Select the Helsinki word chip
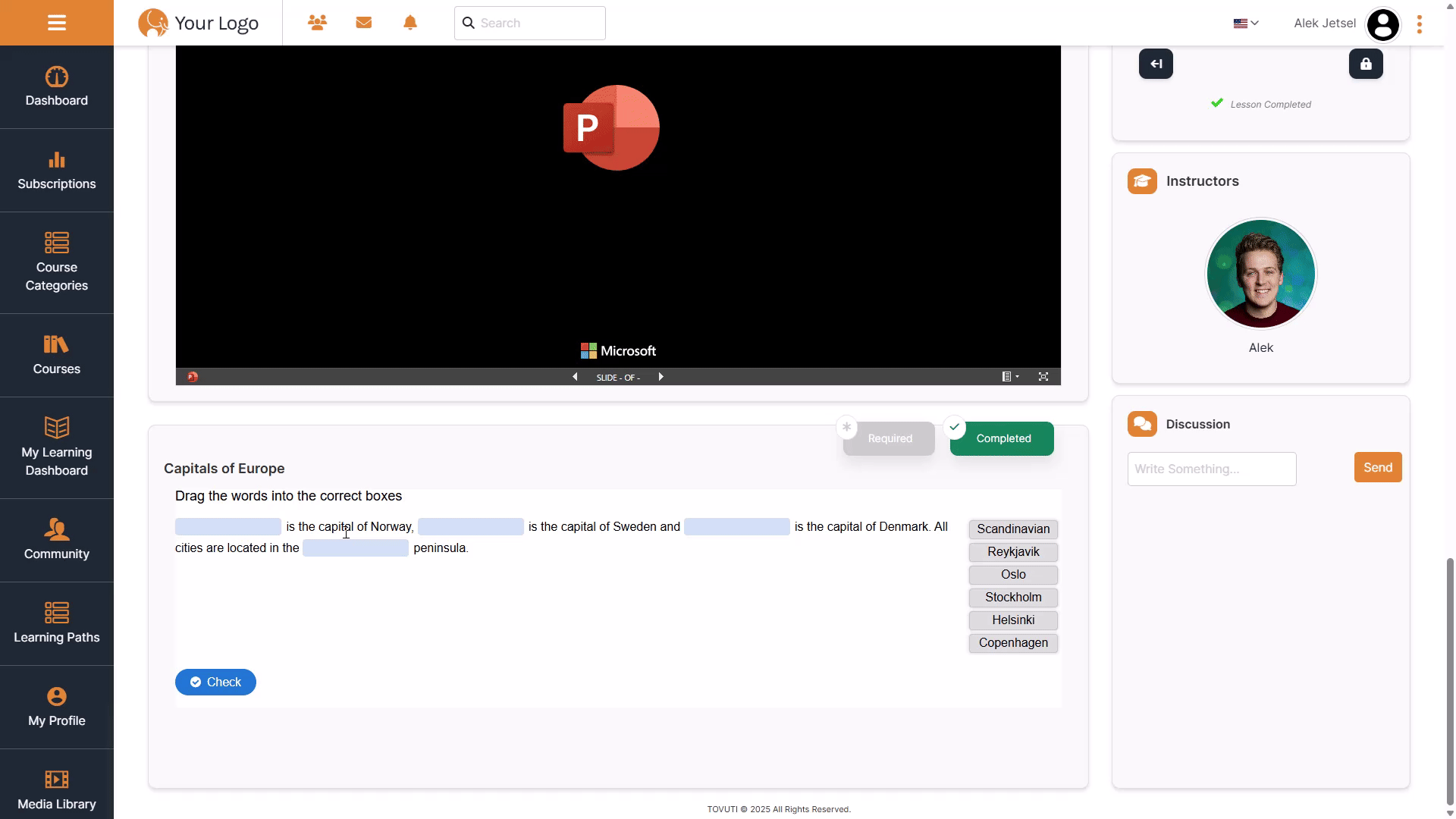 click(1013, 620)
